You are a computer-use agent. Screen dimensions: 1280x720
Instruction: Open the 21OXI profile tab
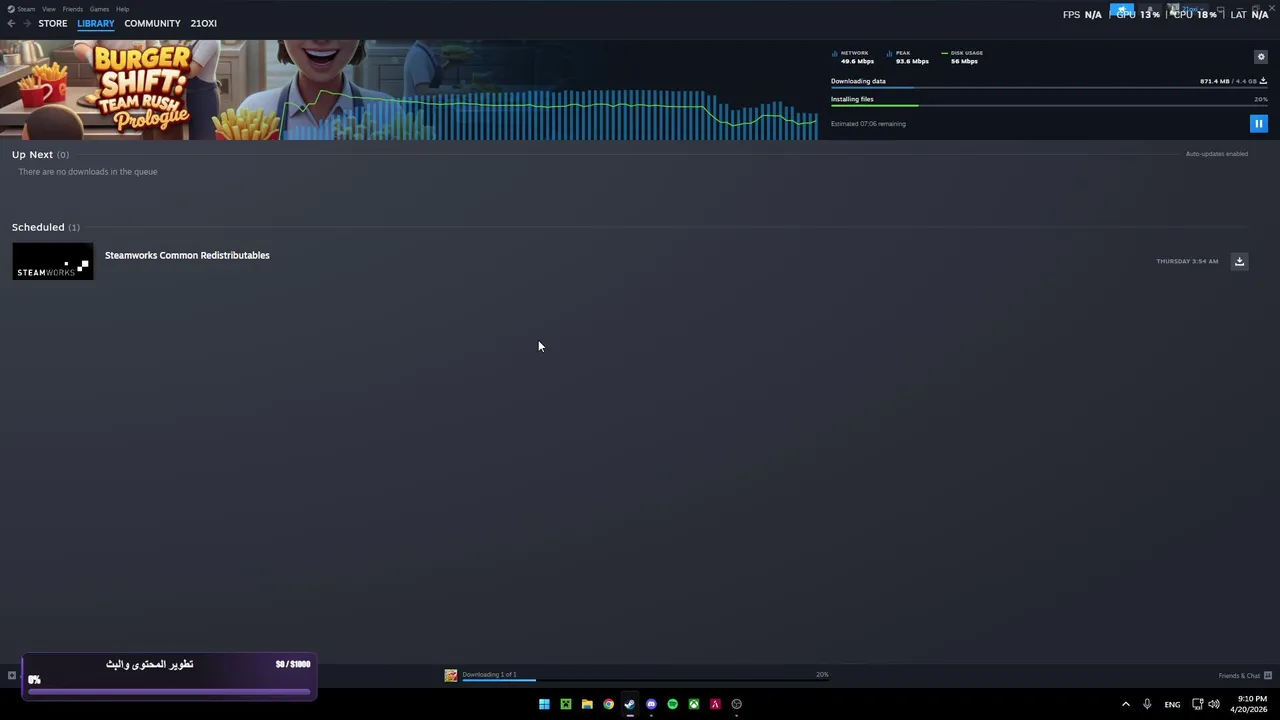point(204,23)
